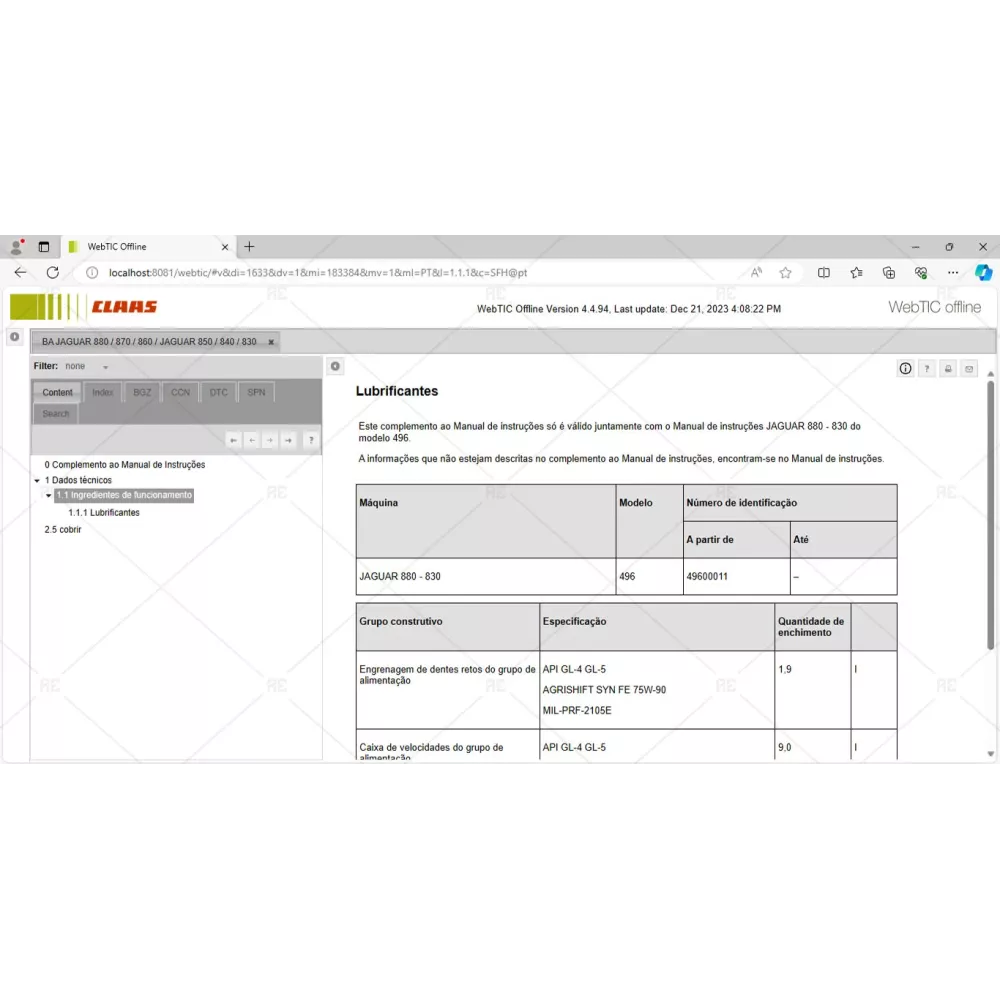
Task: Close the BA JAGUAR 880 document tab
Action: click(270, 342)
